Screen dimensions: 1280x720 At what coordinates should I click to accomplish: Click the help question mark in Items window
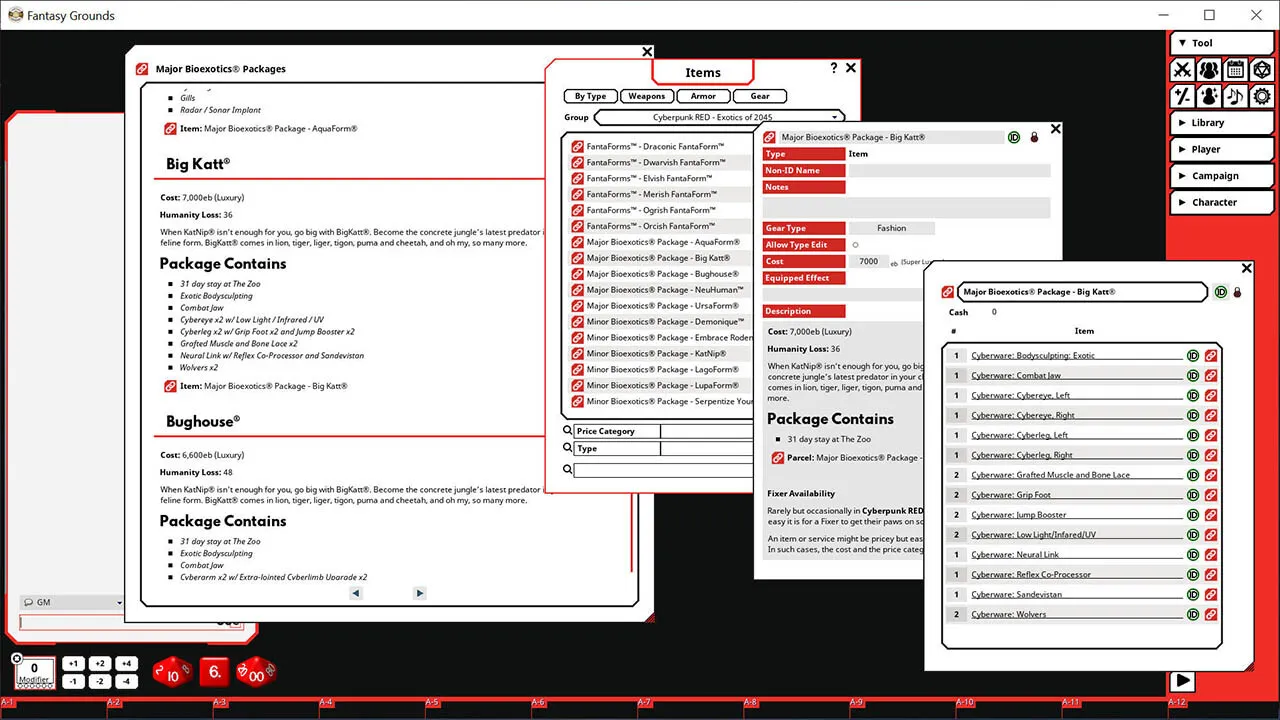click(834, 68)
